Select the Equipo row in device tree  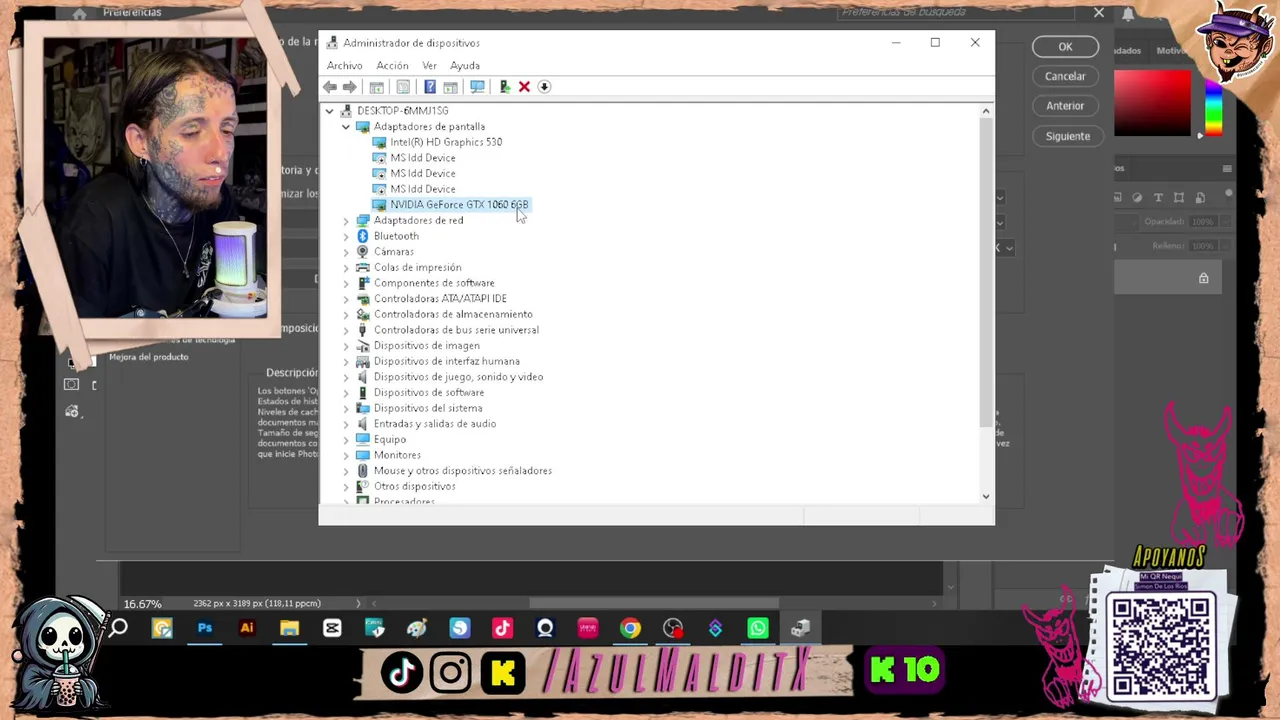[x=390, y=440]
